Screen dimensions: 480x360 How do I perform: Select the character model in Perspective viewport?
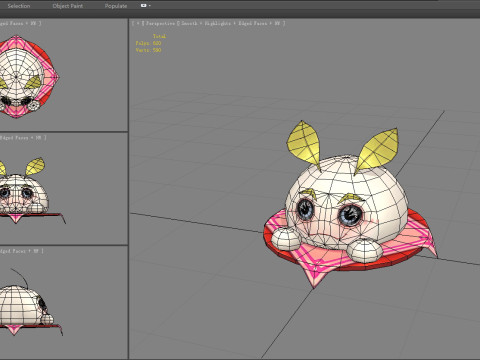[347, 207]
